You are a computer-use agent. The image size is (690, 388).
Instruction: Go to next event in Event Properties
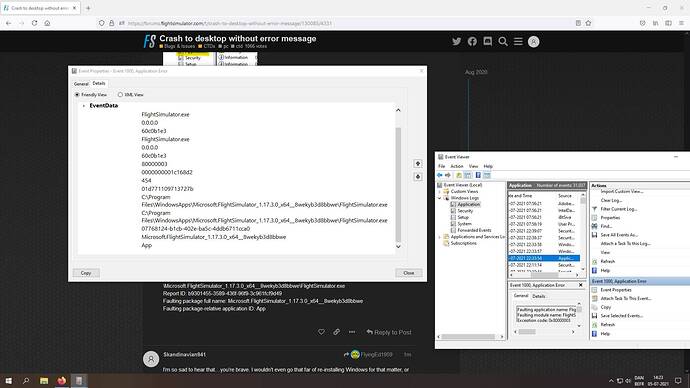418,177
